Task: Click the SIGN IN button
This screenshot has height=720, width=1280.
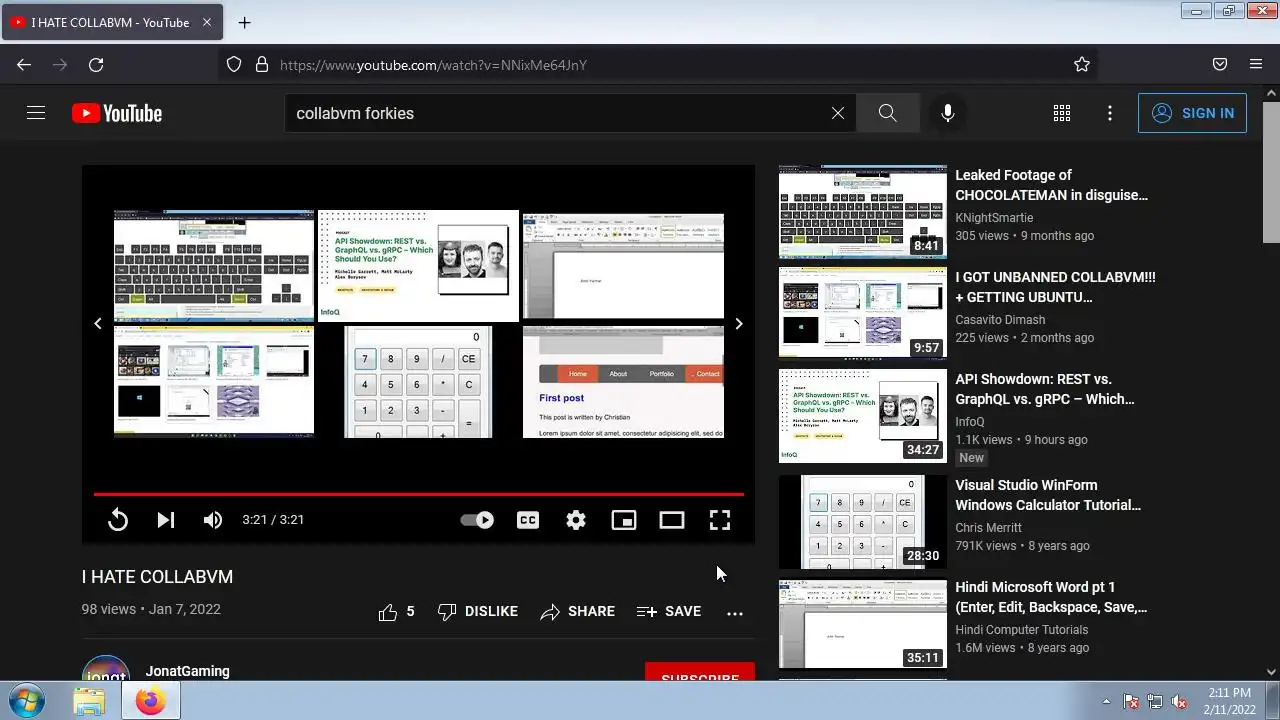Action: [1193, 113]
